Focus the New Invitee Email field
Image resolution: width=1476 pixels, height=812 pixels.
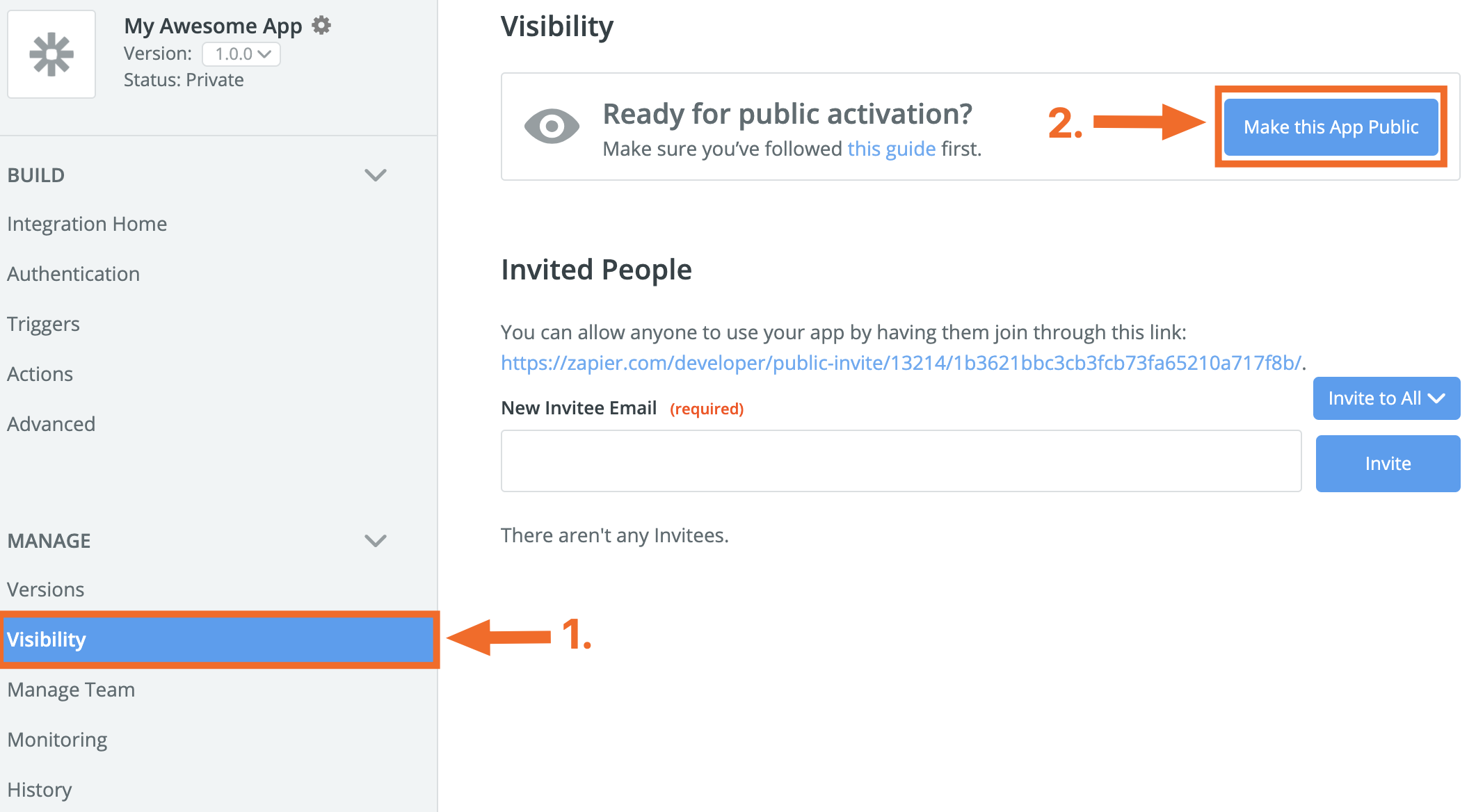point(901,461)
